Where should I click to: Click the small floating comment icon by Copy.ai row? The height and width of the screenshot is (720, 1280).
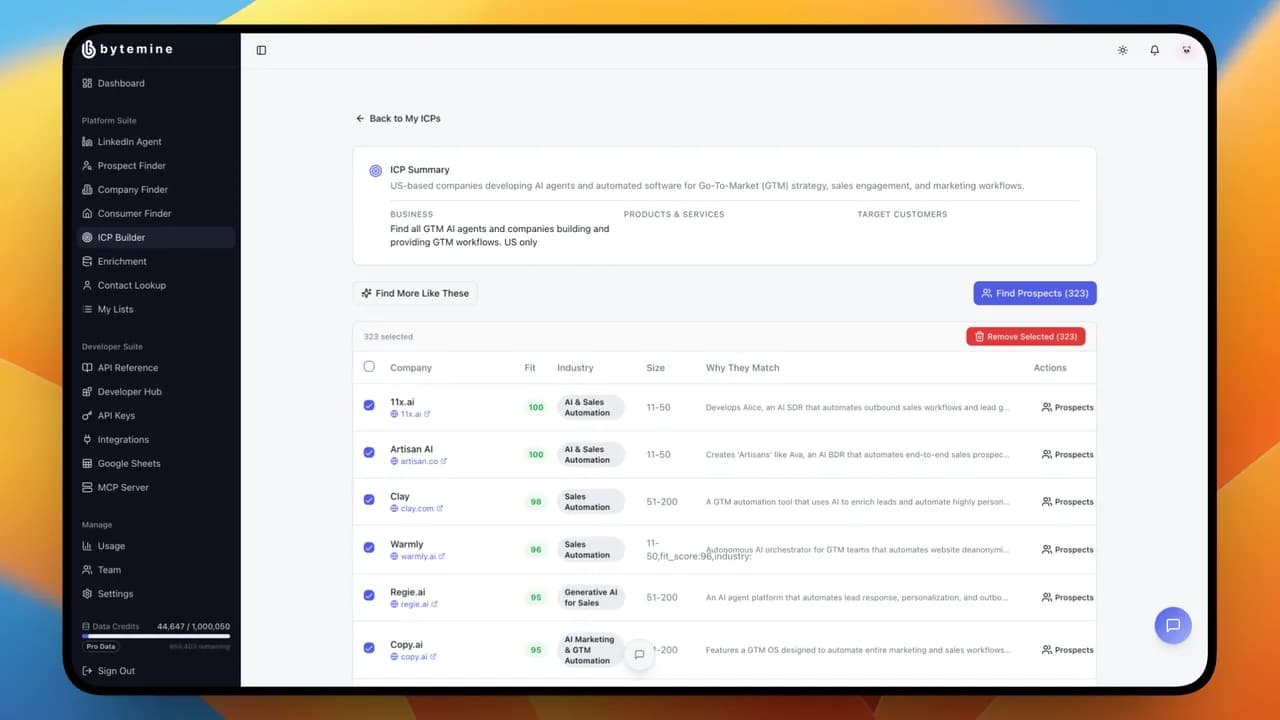[639, 655]
